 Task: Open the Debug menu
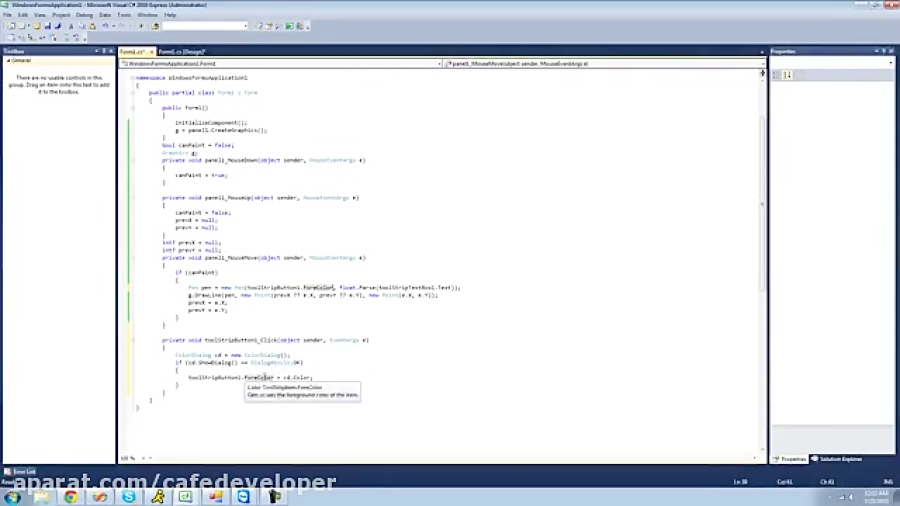pyautogui.click(x=84, y=15)
